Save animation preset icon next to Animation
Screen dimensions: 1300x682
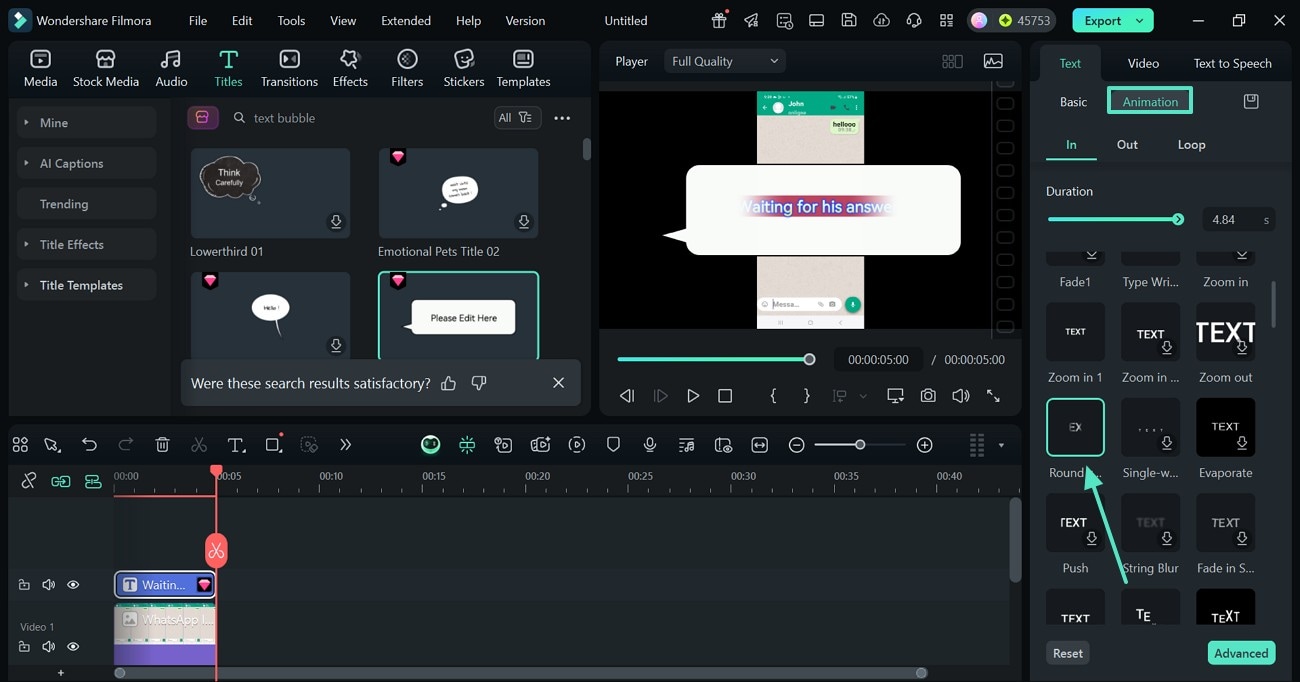click(1251, 101)
